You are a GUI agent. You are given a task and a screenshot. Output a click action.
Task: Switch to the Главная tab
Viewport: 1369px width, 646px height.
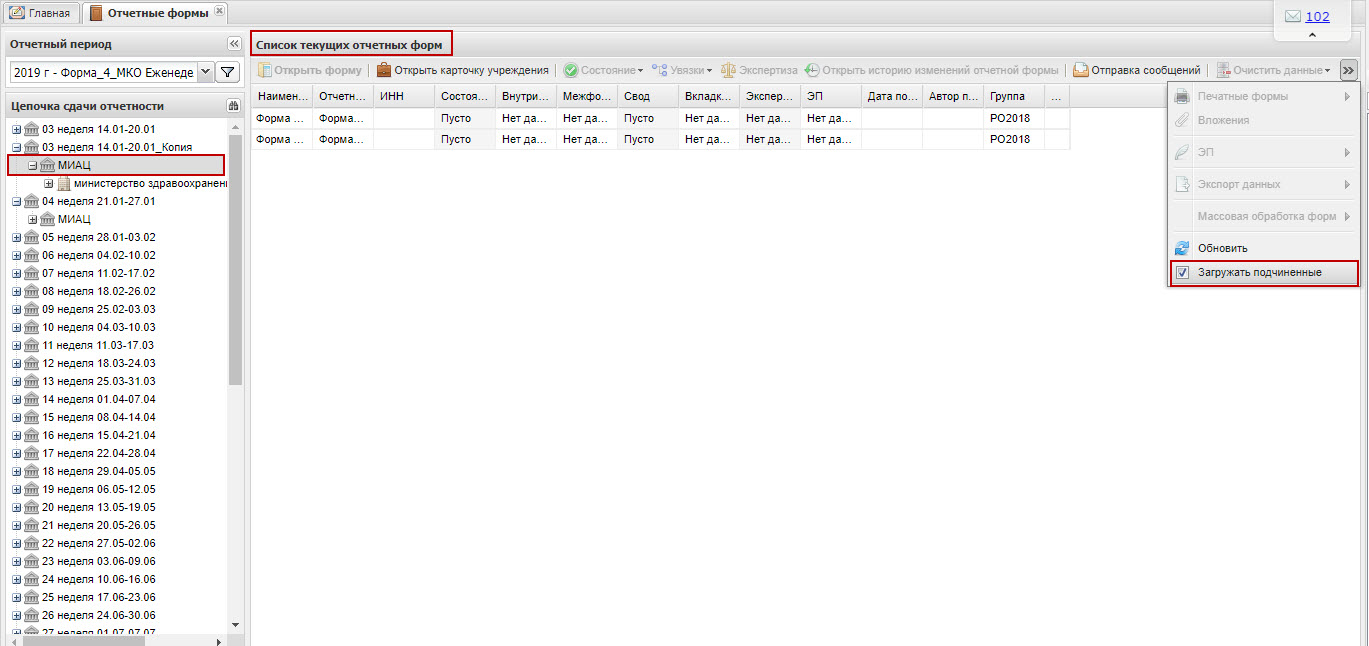pos(41,13)
